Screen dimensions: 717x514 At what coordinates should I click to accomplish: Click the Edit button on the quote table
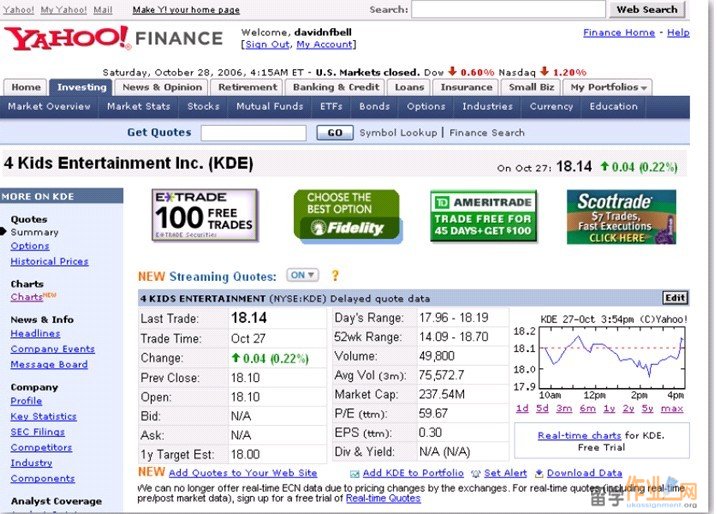[x=675, y=298]
